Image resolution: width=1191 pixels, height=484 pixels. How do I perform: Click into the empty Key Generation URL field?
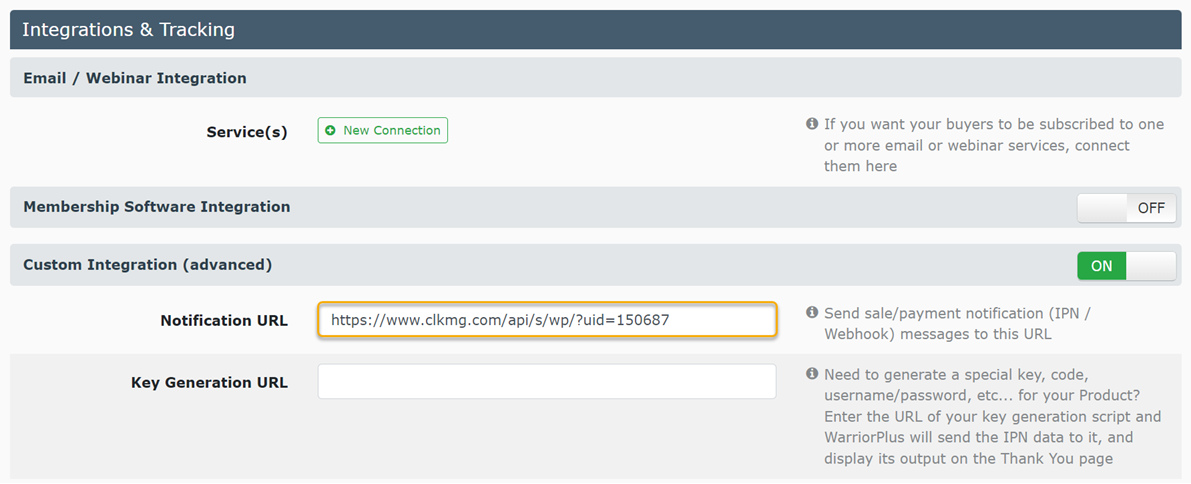pos(546,382)
